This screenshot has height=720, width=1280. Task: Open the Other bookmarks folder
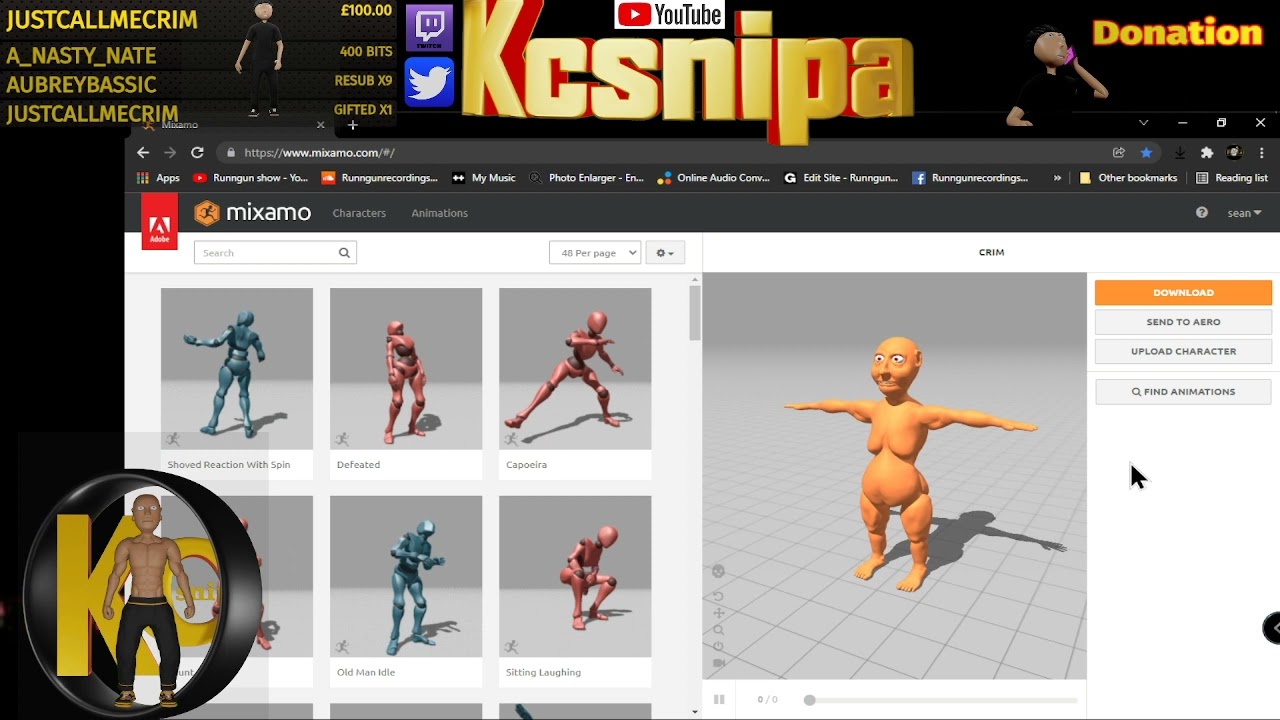(1128, 178)
